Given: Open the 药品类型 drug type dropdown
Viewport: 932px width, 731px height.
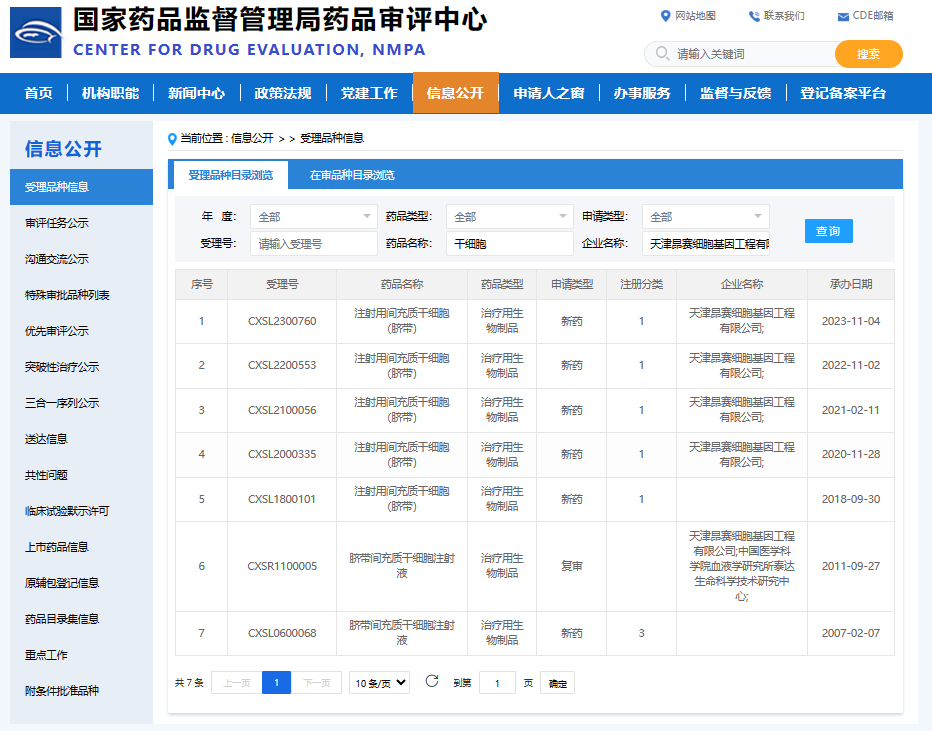Looking at the screenshot, I should 509,217.
